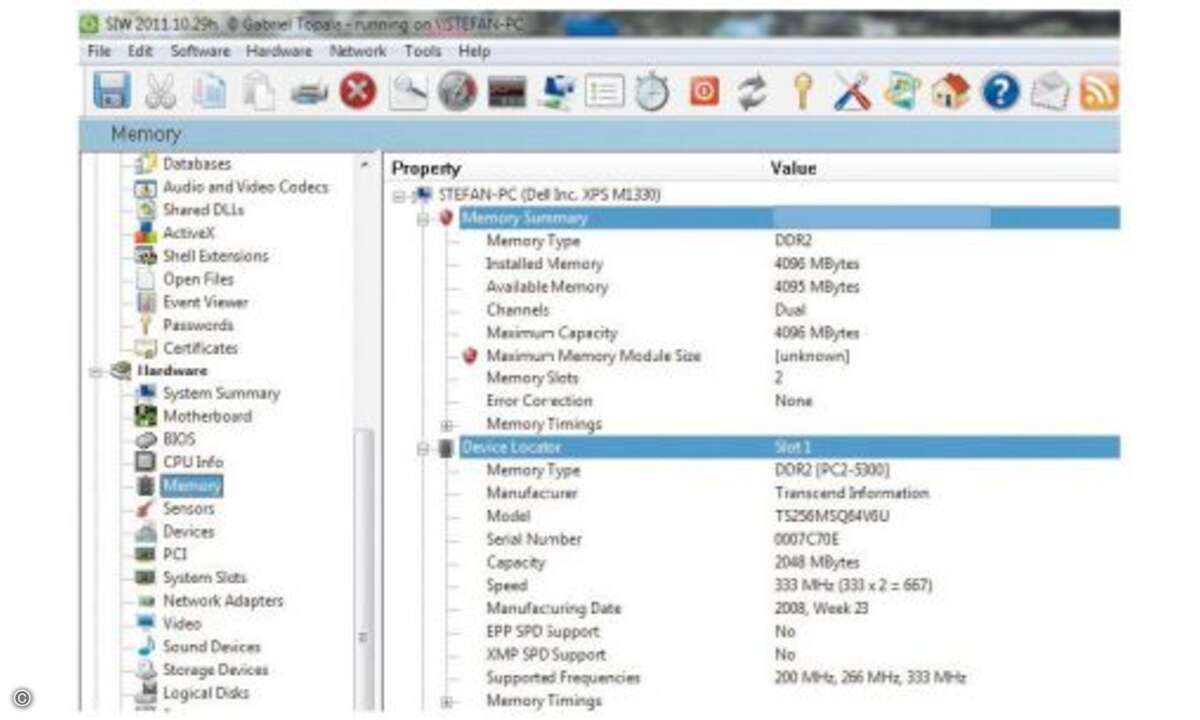Click the crossed tools toolbar icon
The width and height of the screenshot is (1200, 720).
(x=852, y=92)
